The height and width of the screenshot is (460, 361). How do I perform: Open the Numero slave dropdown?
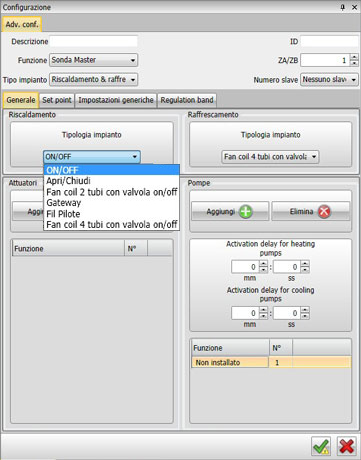pos(329,80)
